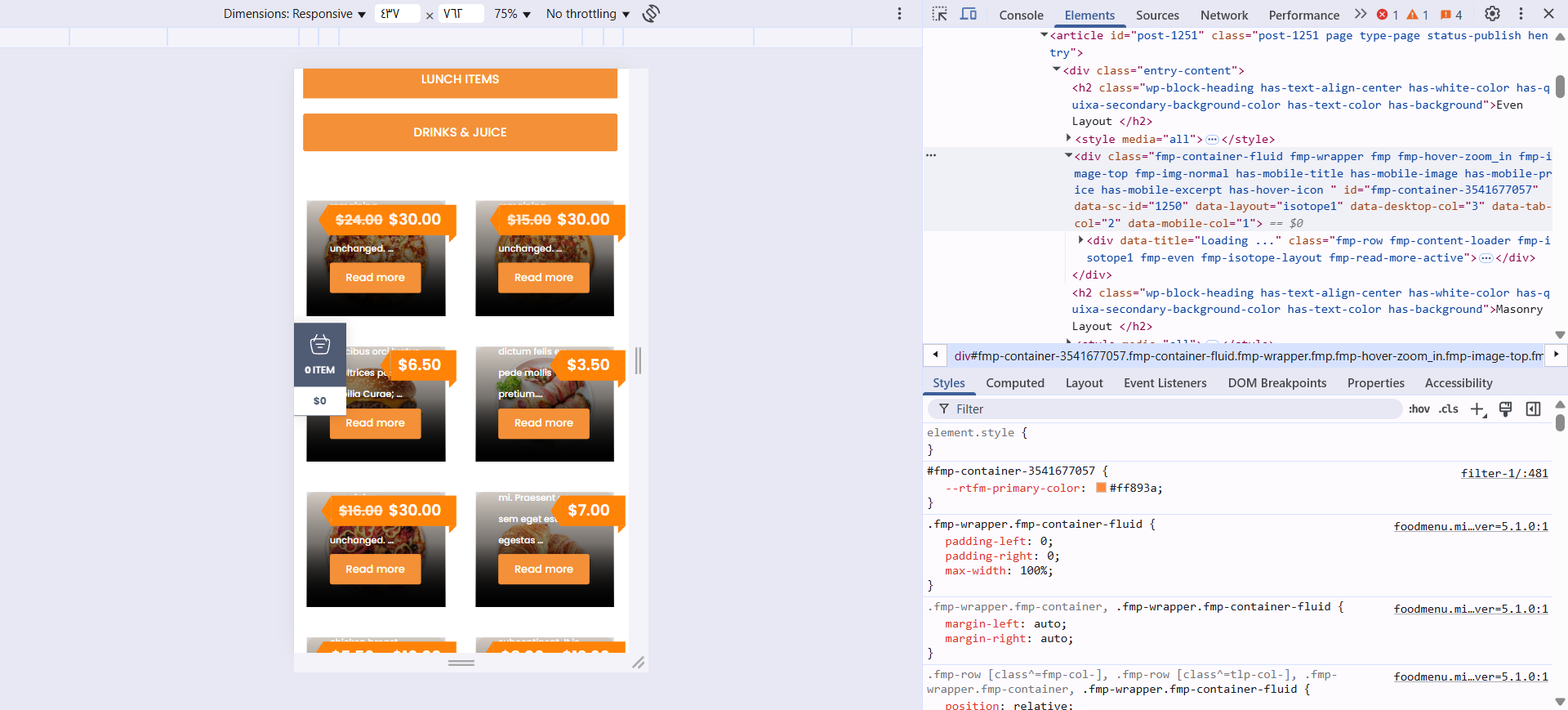1568x710 pixels.
Task: Click the Filter styles input field
Action: [x=1168, y=409]
